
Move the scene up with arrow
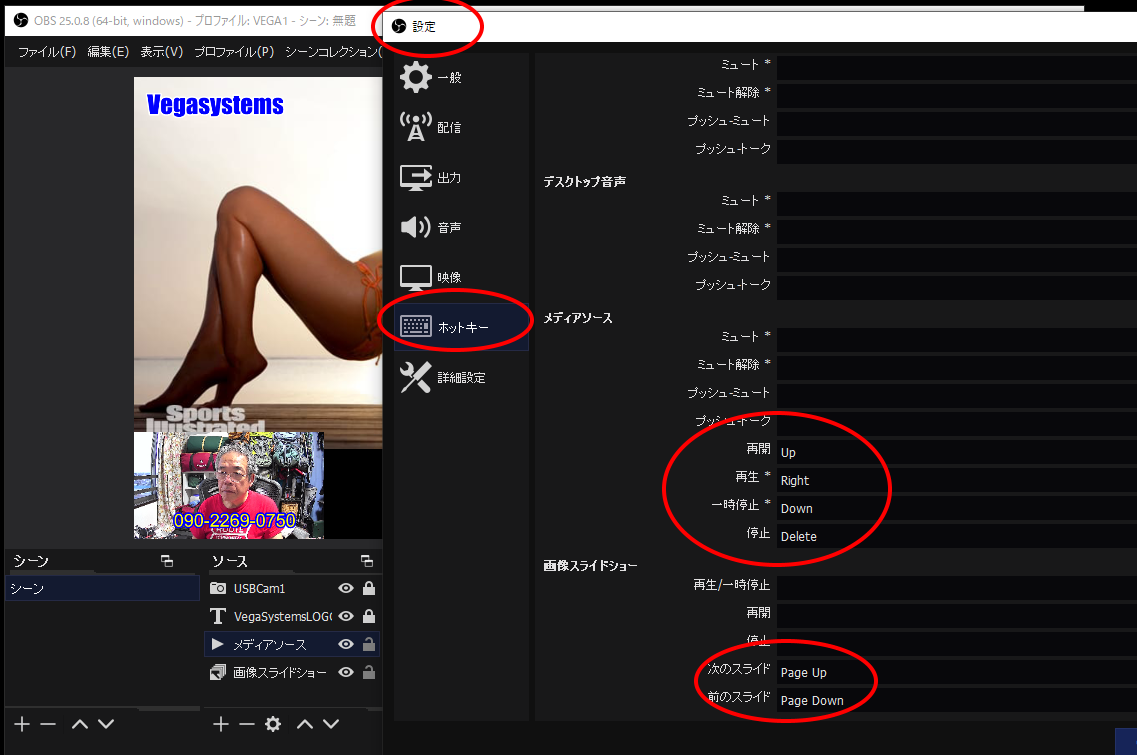pos(80,724)
